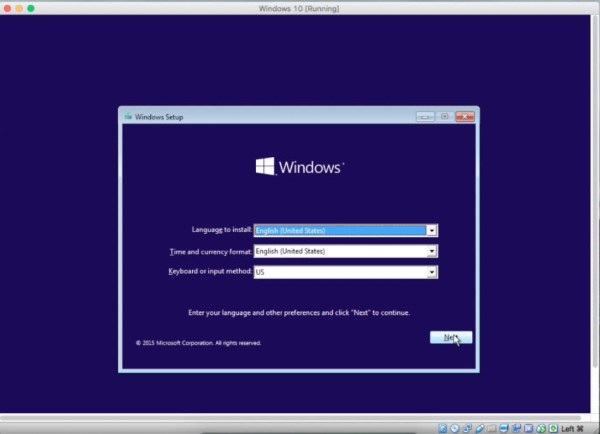Close the Windows Setup dialog with red X
The image size is (600, 434).
coord(465,116)
